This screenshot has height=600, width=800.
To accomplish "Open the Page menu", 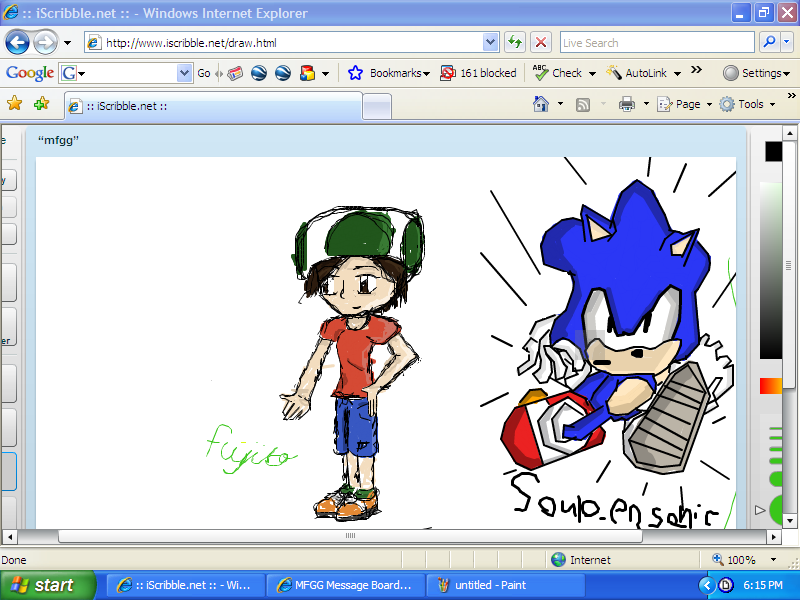I will pyautogui.click(x=684, y=104).
